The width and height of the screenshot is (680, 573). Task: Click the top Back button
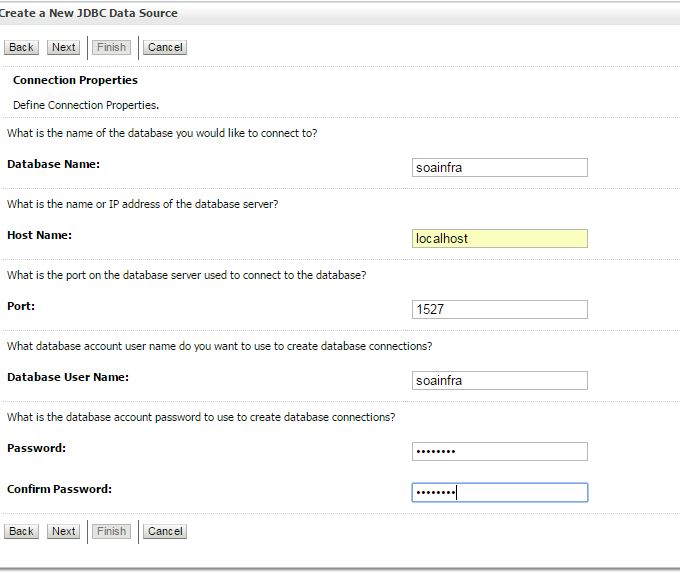click(x=21, y=47)
